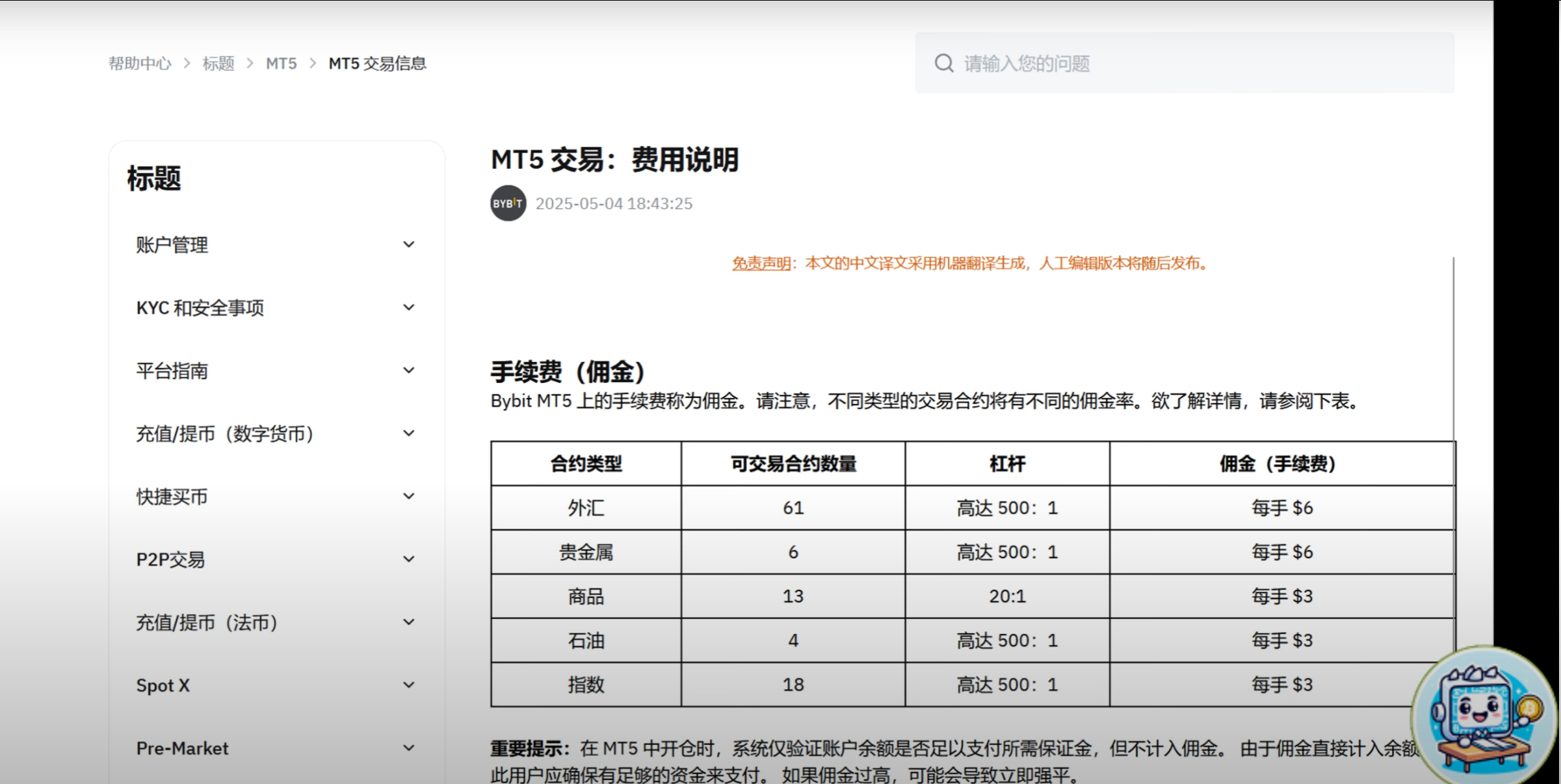Click the 61 quantity cell
This screenshot has width=1561, height=784.
pyautogui.click(x=793, y=508)
